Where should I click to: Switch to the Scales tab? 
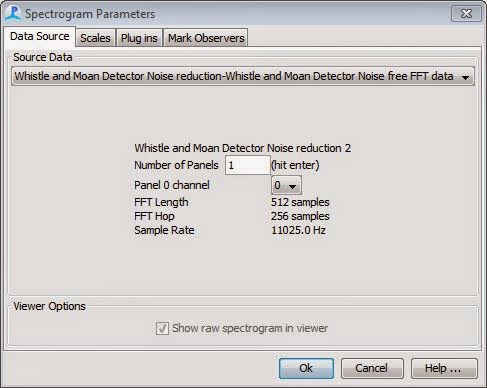(x=95, y=38)
